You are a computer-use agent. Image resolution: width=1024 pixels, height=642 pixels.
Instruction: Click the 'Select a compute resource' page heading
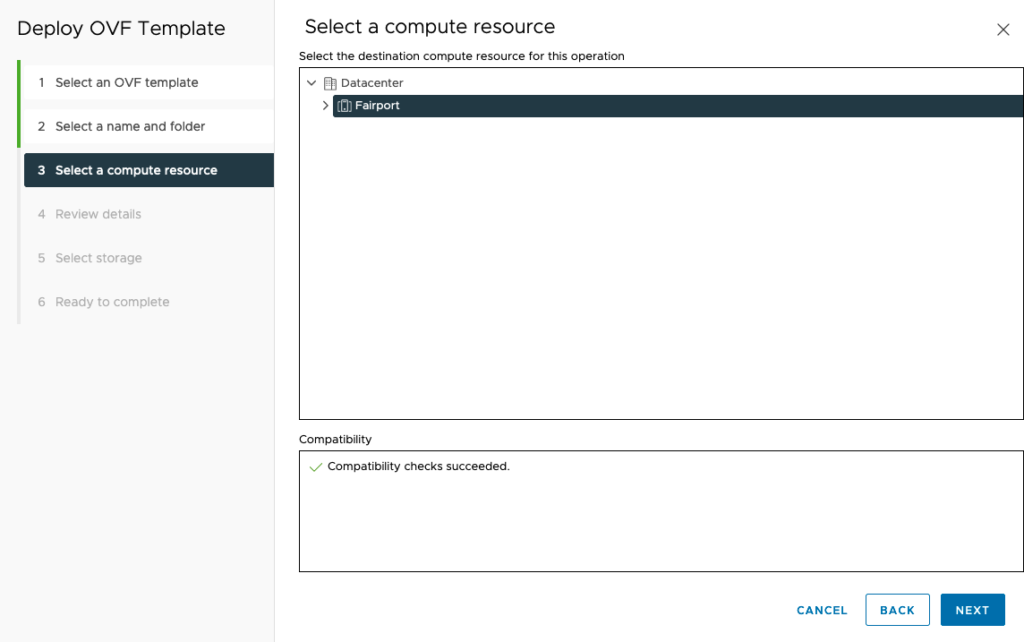point(430,27)
